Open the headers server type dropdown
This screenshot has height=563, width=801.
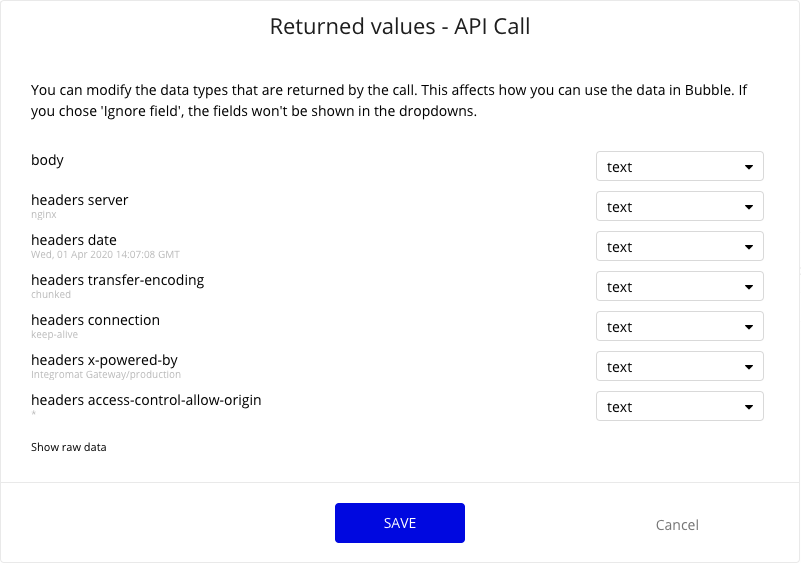tap(679, 206)
